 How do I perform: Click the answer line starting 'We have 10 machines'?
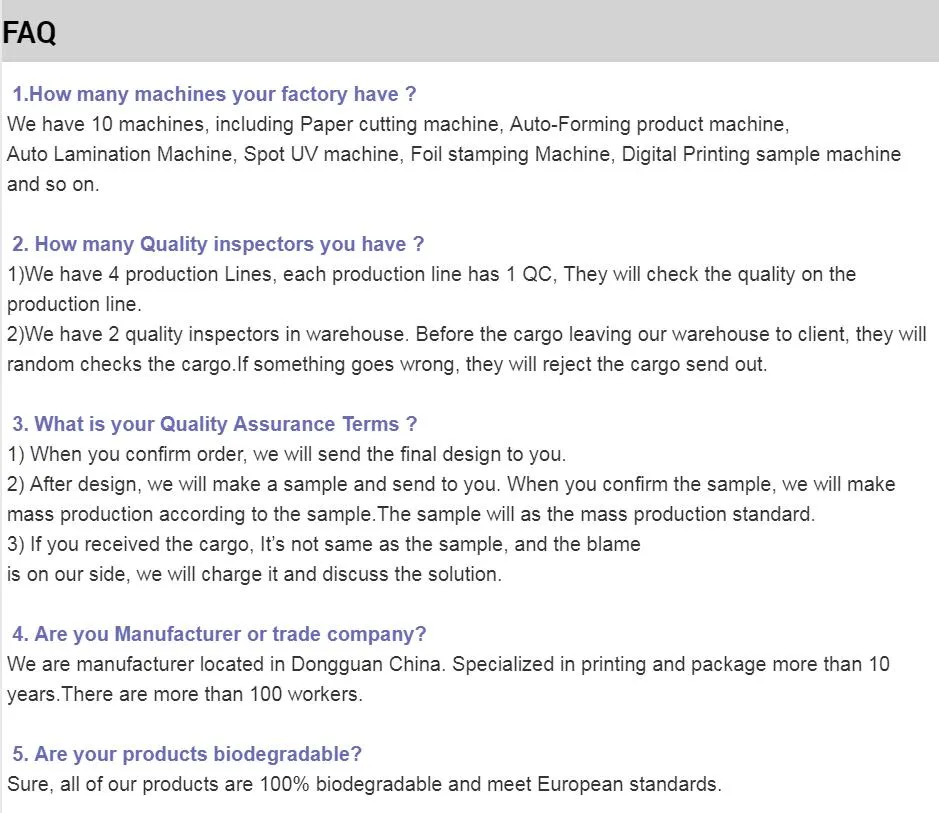click(398, 125)
